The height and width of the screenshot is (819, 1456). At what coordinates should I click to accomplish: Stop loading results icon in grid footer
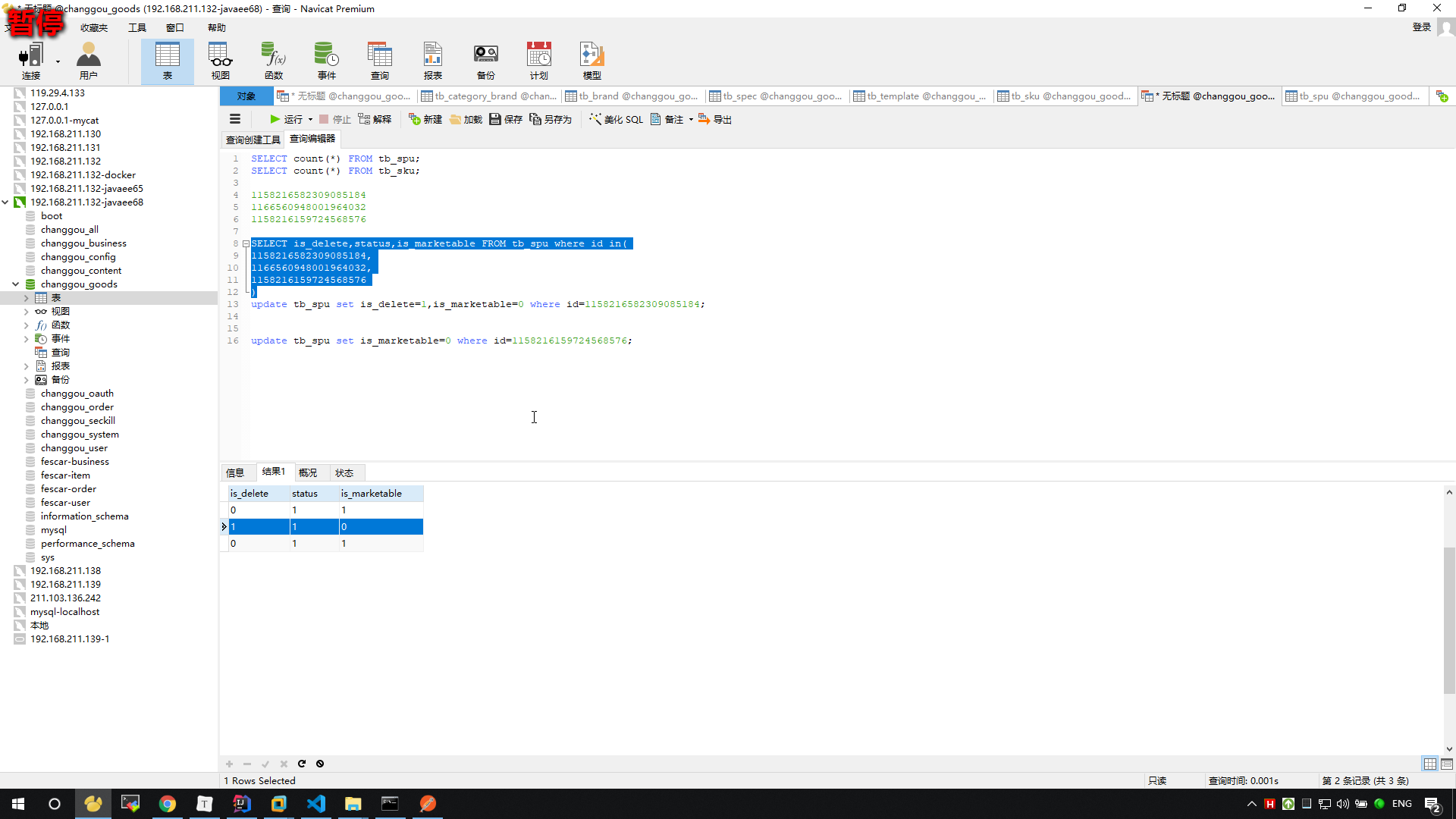320,764
